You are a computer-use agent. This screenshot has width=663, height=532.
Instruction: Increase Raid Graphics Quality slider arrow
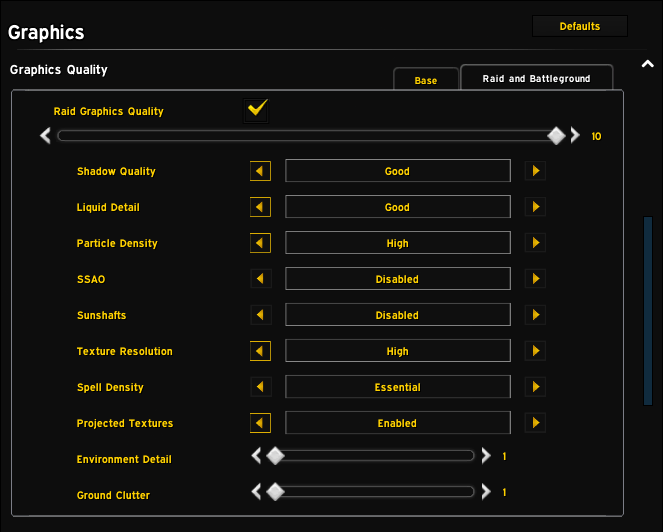575,136
